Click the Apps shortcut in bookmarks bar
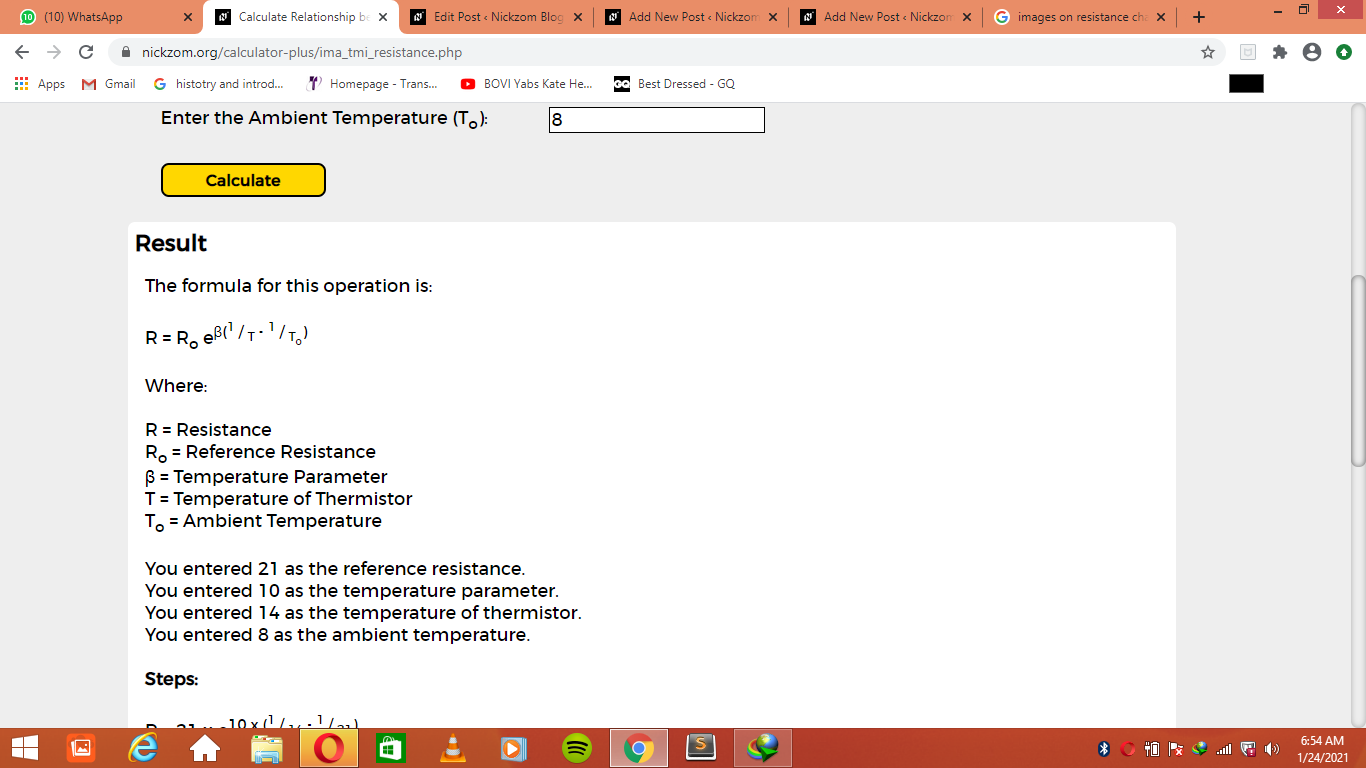Image resolution: width=1366 pixels, height=768 pixels. [40, 84]
